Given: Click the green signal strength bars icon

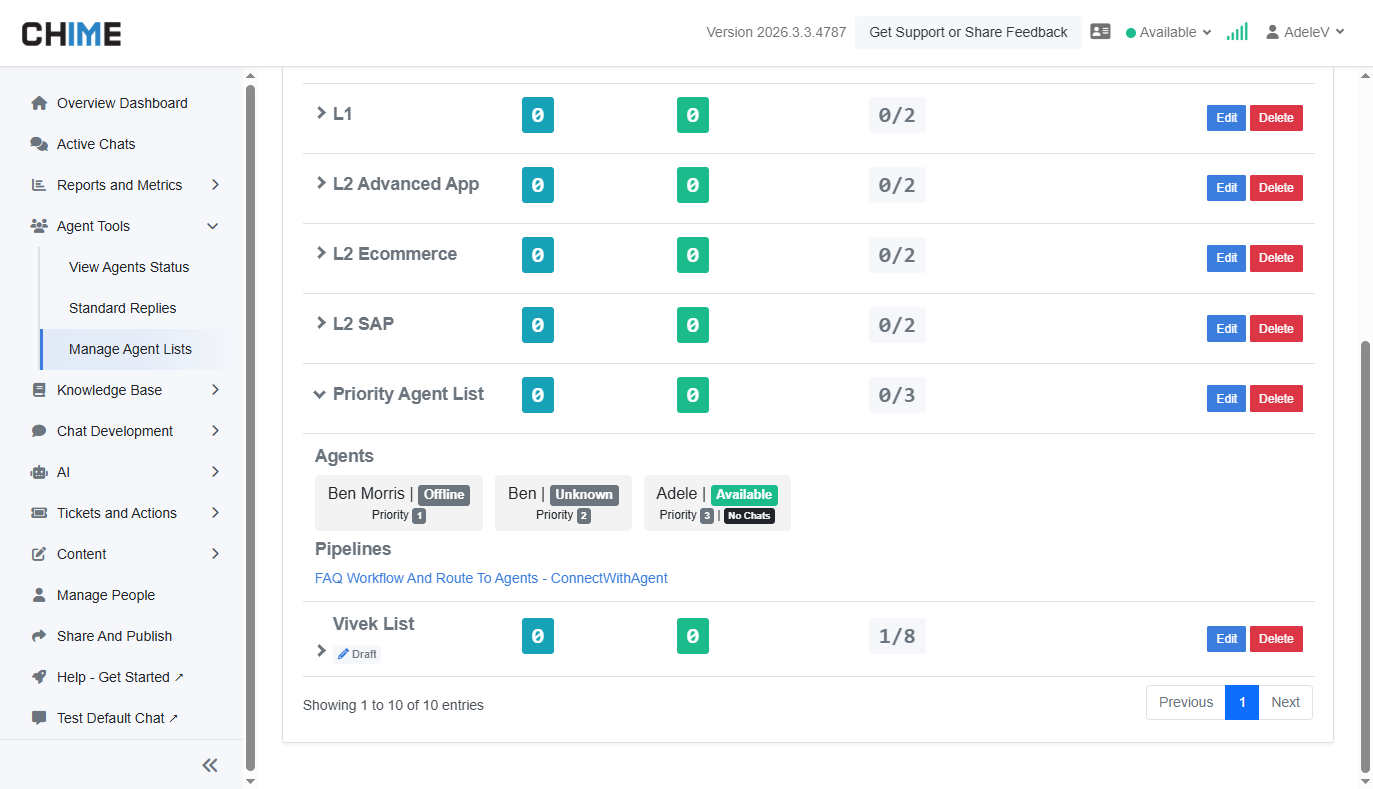Looking at the screenshot, I should (x=1237, y=32).
